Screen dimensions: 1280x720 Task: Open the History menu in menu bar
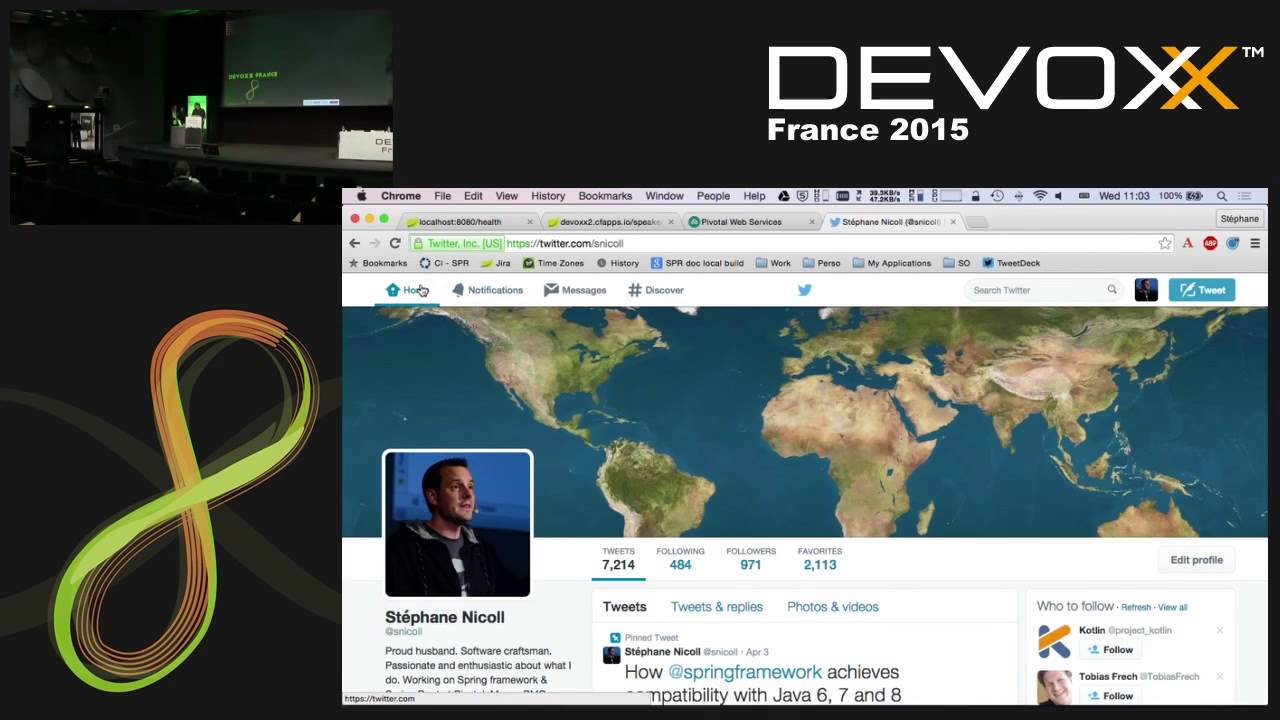(548, 196)
